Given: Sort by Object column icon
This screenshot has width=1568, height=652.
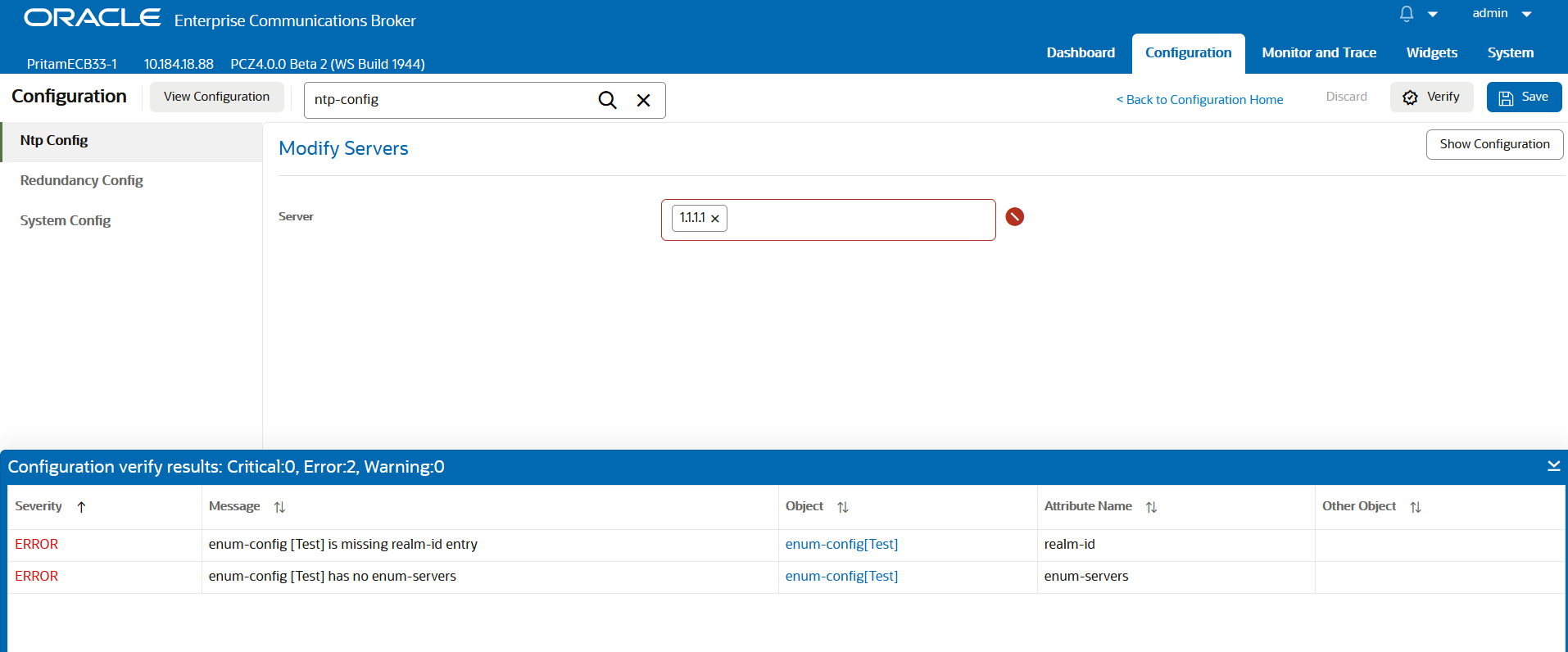Looking at the screenshot, I should click(843, 507).
